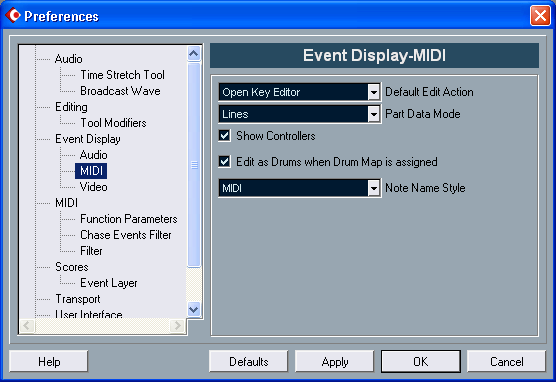Select Transport in the preferences tree

78,299
